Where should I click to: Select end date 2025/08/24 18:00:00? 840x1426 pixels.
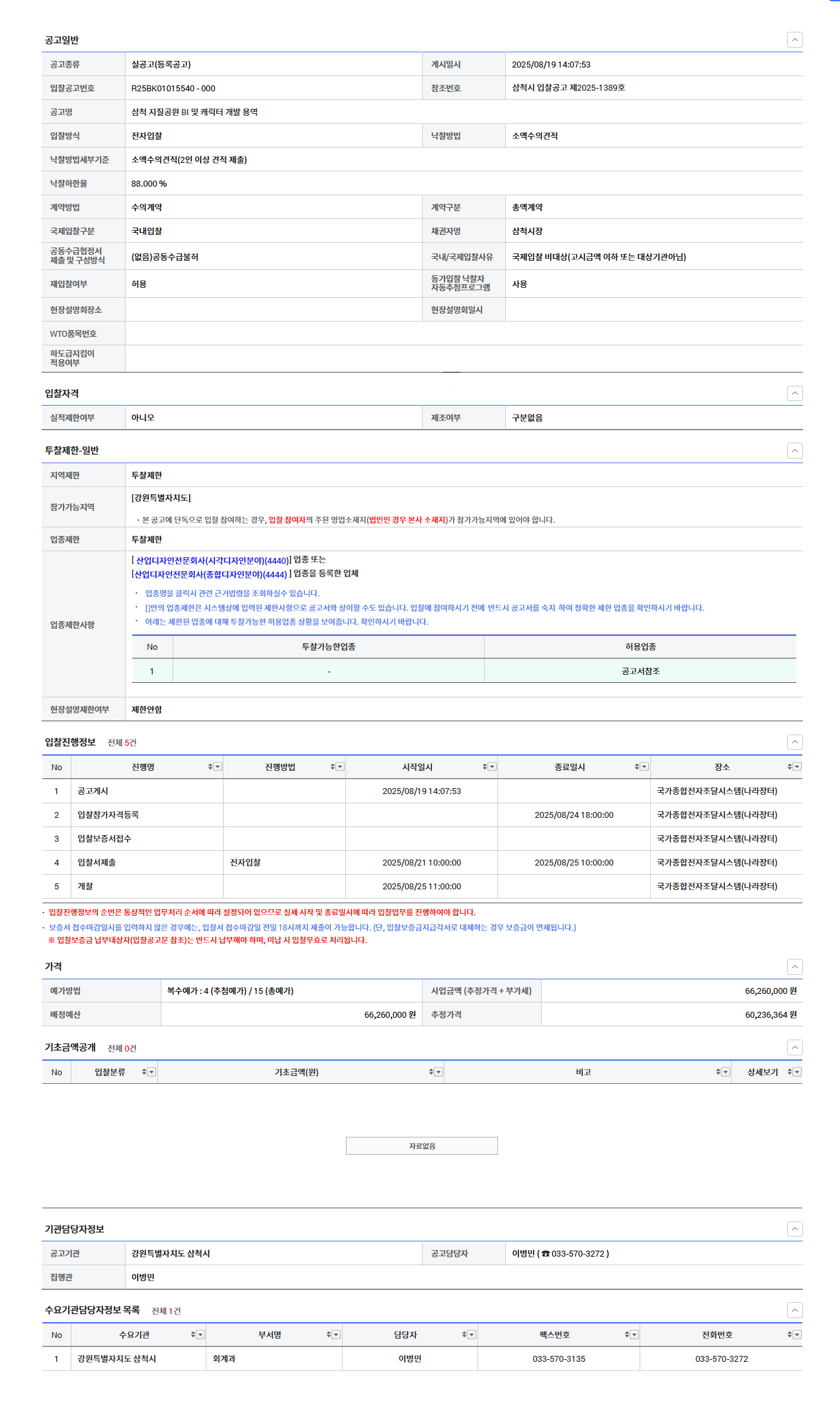[574, 815]
